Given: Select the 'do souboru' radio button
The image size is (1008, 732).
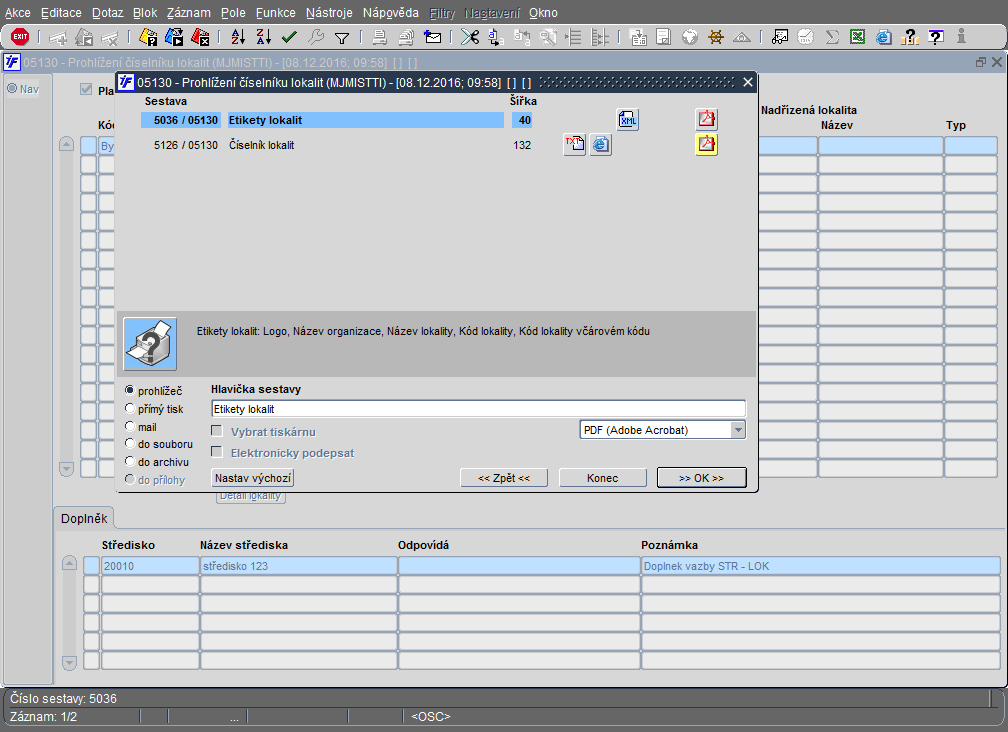Looking at the screenshot, I should [x=130, y=443].
